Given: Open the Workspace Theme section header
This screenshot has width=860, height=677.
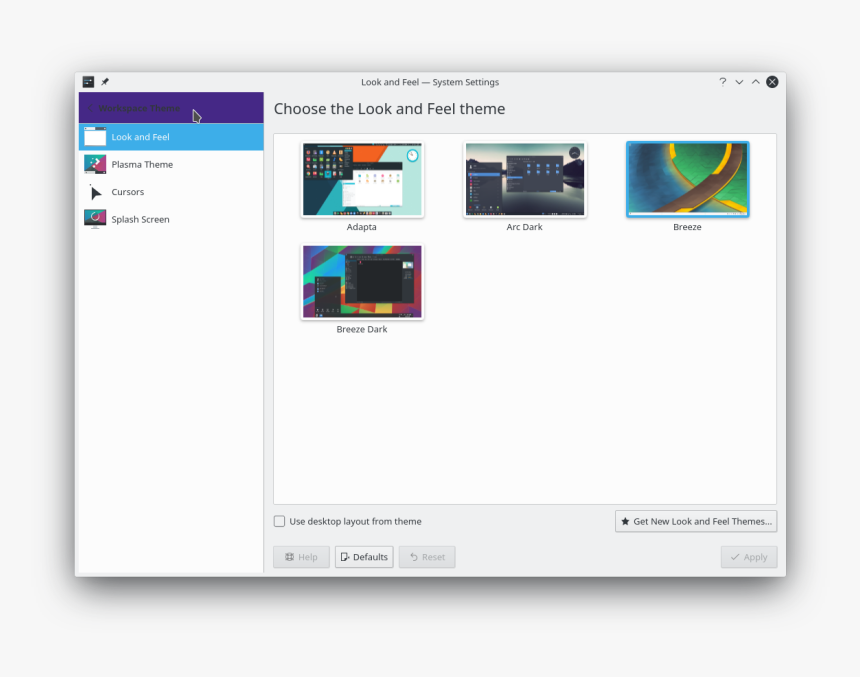Looking at the screenshot, I should click(140, 108).
